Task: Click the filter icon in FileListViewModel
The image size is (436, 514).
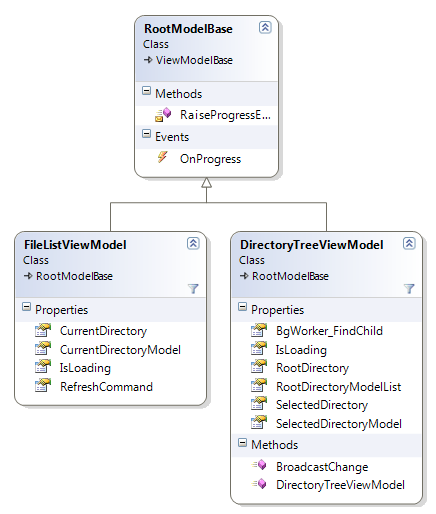Action: (193, 288)
